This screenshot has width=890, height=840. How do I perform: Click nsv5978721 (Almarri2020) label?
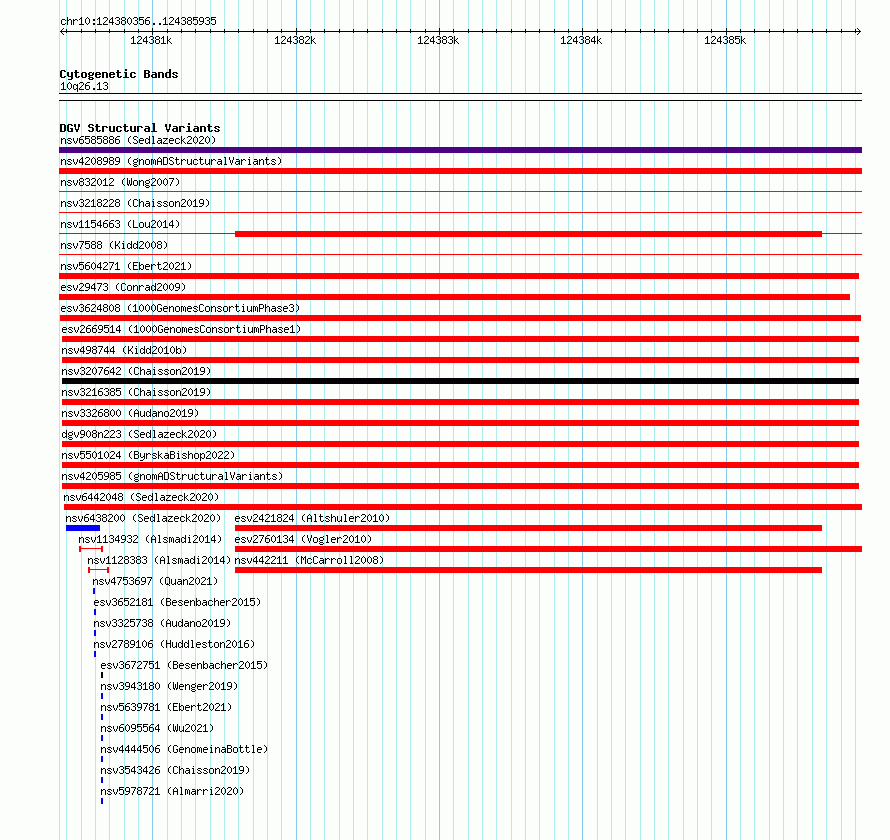point(172,791)
